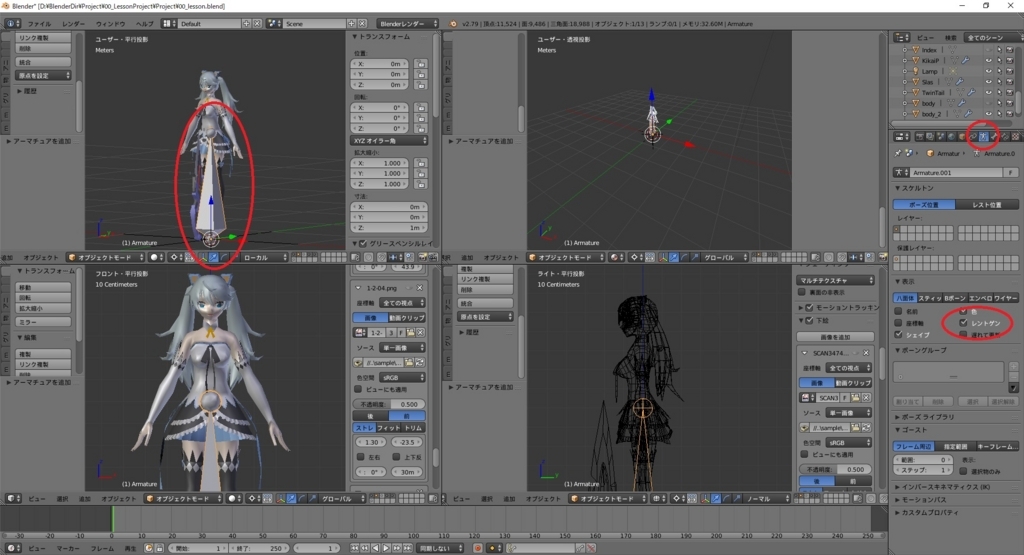The width and height of the screenshot is (1024, 555).
Task: Open the ファイル menu
Action: (40, 24)
